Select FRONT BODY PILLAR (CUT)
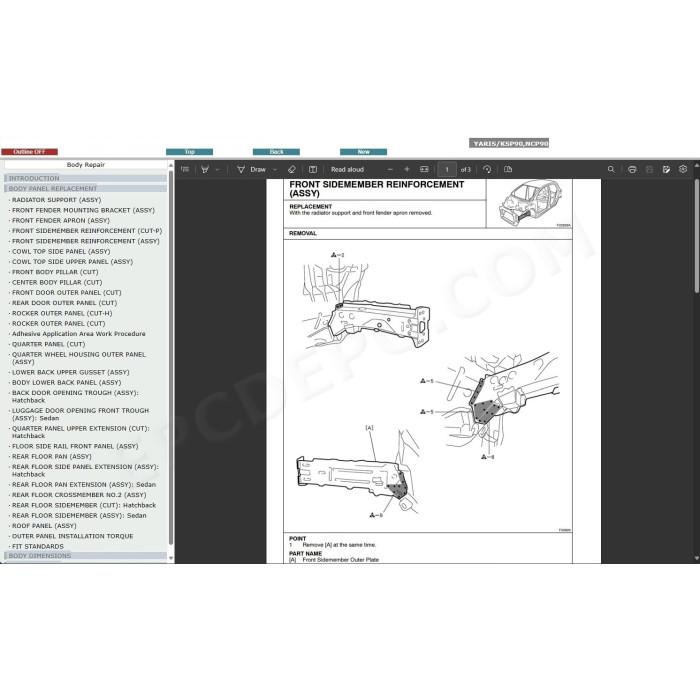The image size is (700, 700). pos(55,272)
